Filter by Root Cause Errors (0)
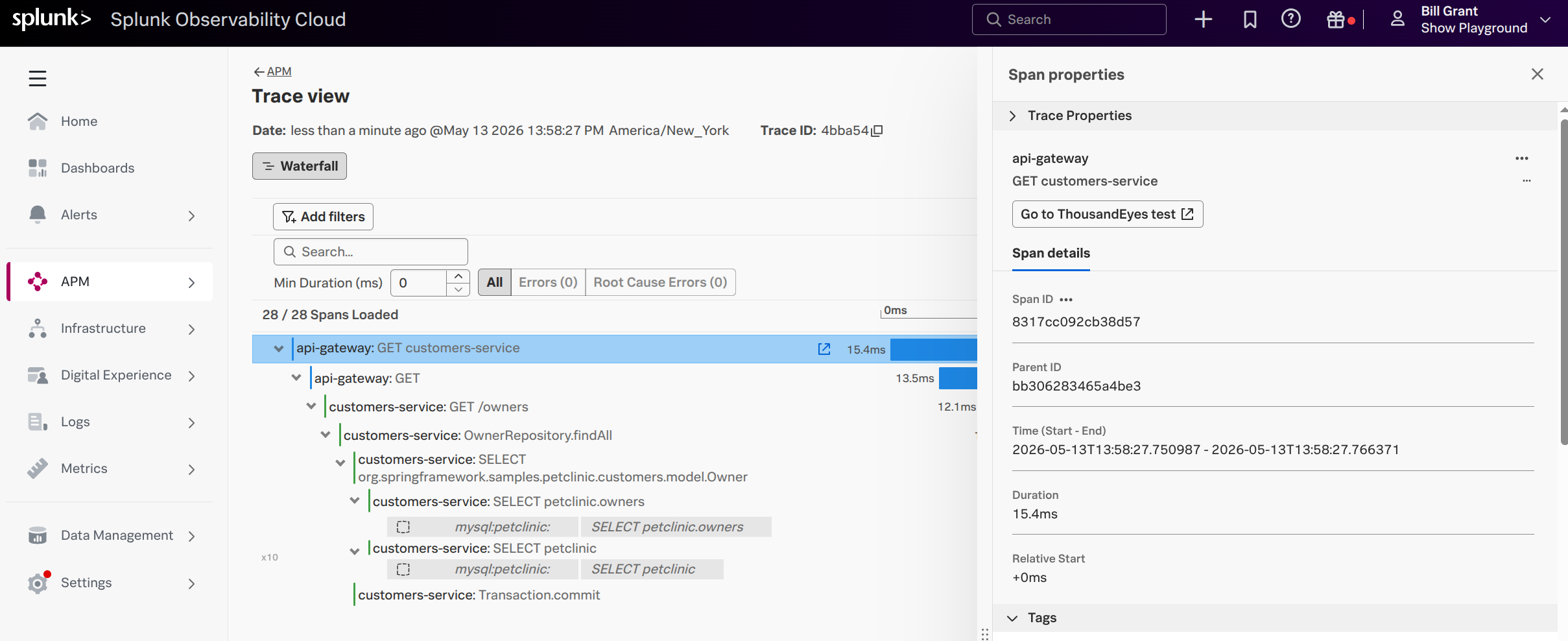The image size is (1568, 641). [x=660, y=282]
